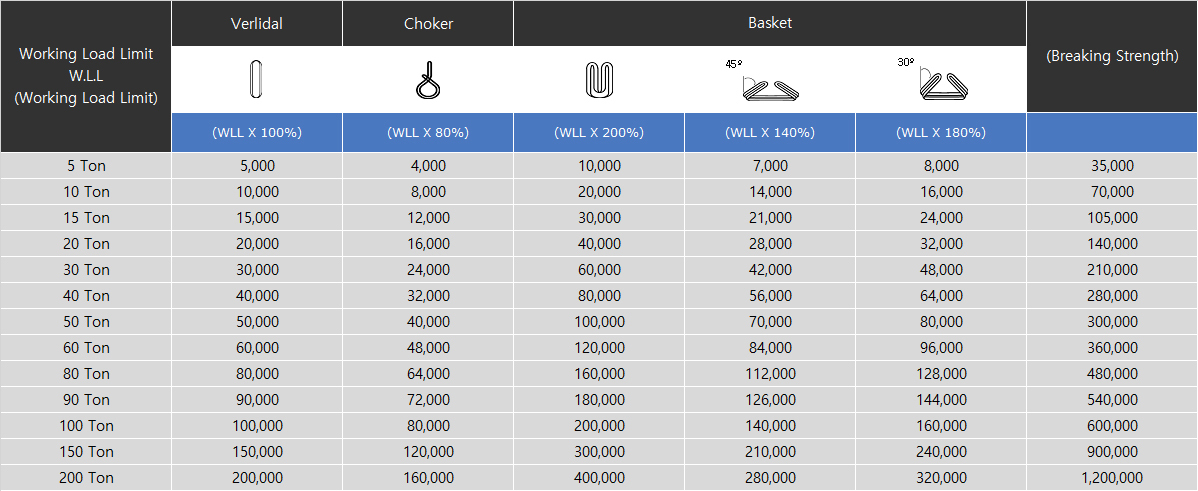Select the Verlidal column header
This screenshot has width=1198, height=491.
257,24
